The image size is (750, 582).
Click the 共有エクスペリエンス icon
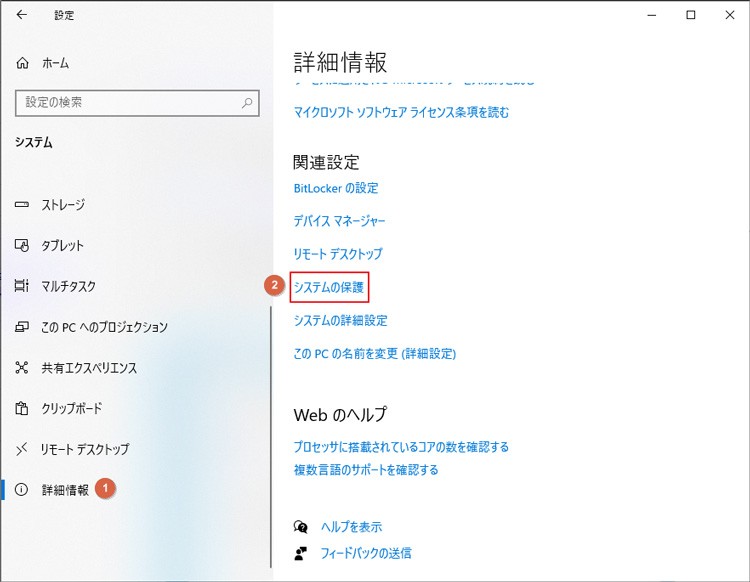pos(22,368)
